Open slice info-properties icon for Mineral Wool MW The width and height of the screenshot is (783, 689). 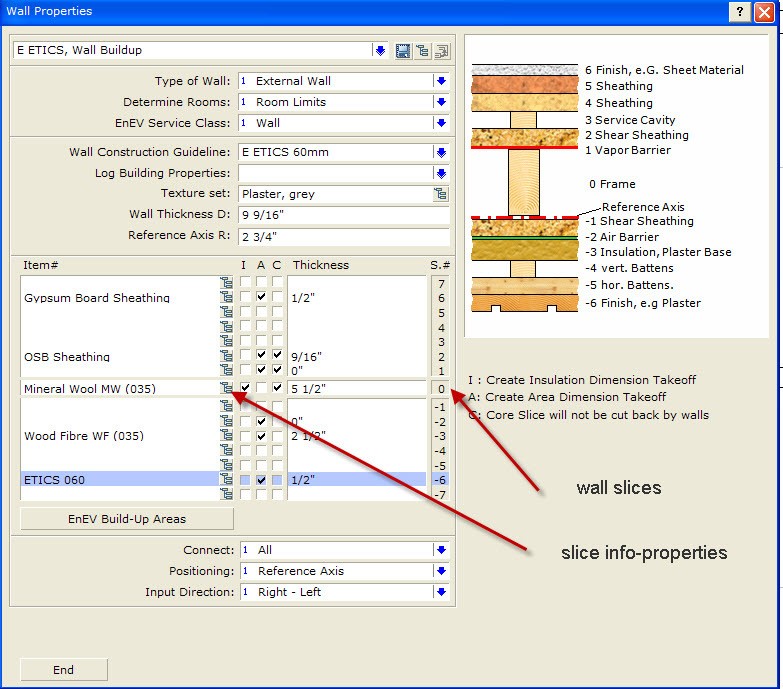pyautogui.click(x=227, y=388)
